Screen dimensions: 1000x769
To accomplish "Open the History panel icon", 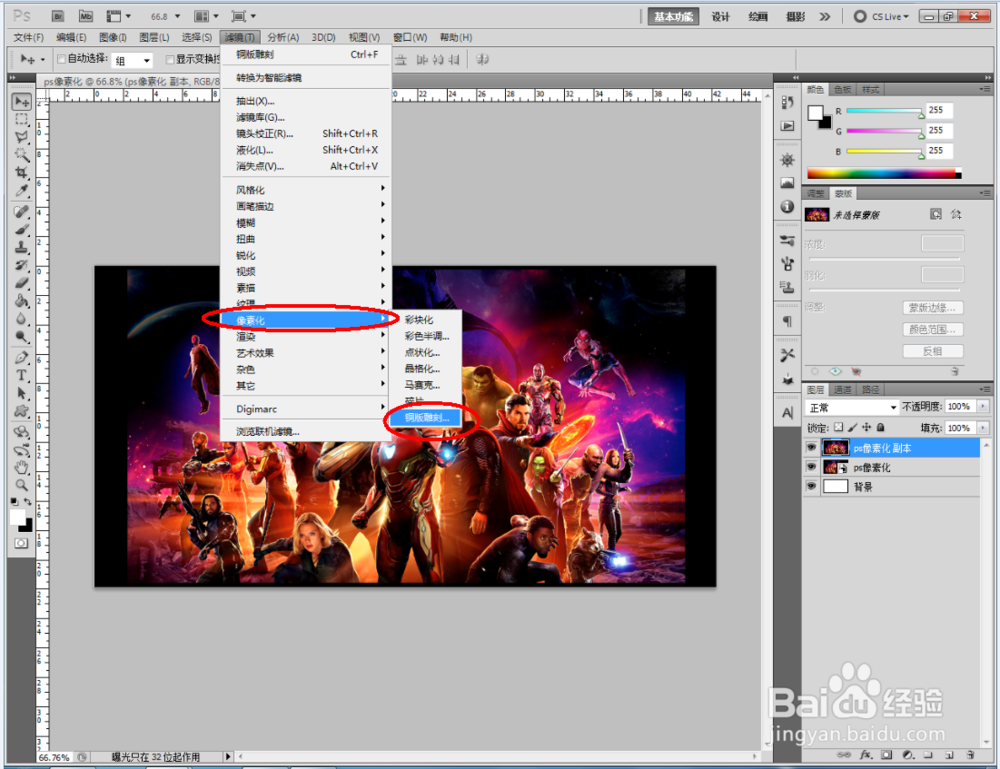I will (788, 103).
